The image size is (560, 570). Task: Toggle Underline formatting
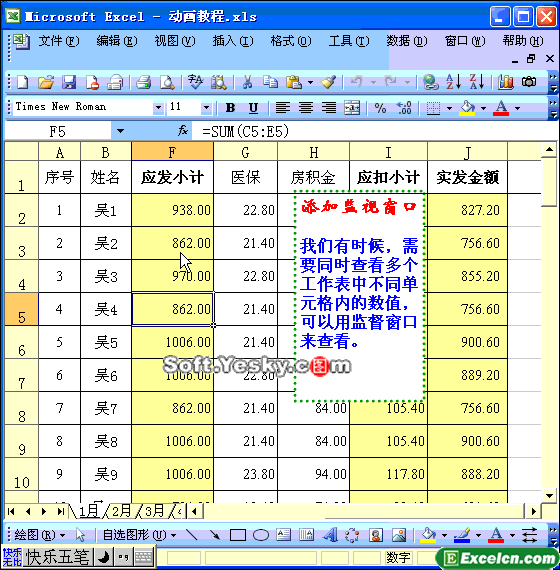click(253, 108)
